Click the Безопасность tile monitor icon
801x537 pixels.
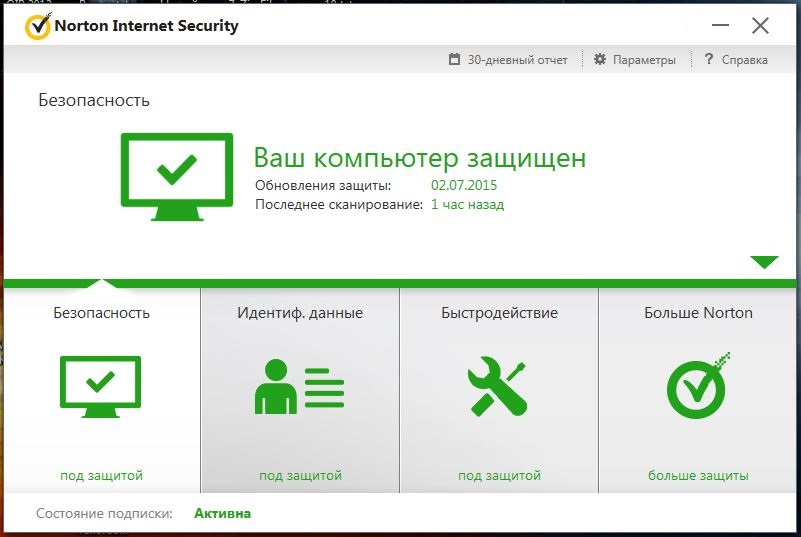(x=100, y=386)
